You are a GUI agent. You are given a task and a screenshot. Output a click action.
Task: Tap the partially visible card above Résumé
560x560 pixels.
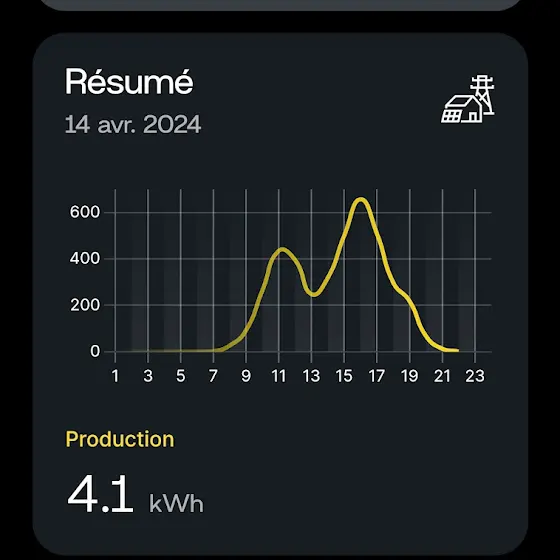click(280, 5)
